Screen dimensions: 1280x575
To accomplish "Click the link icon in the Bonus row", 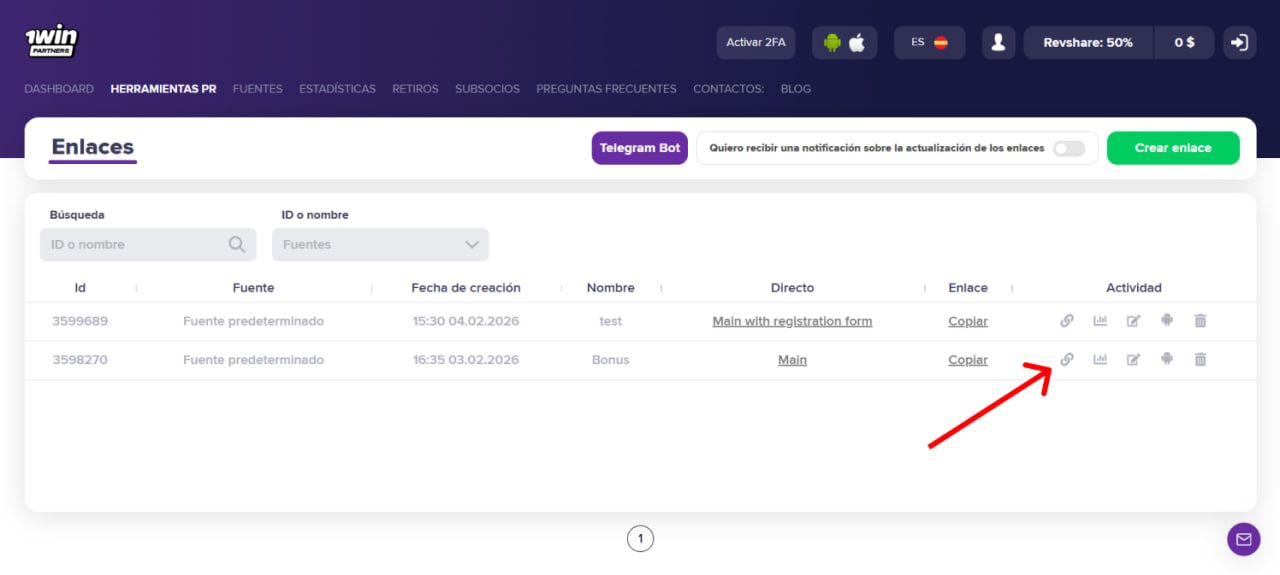I will pos(1067,360).
